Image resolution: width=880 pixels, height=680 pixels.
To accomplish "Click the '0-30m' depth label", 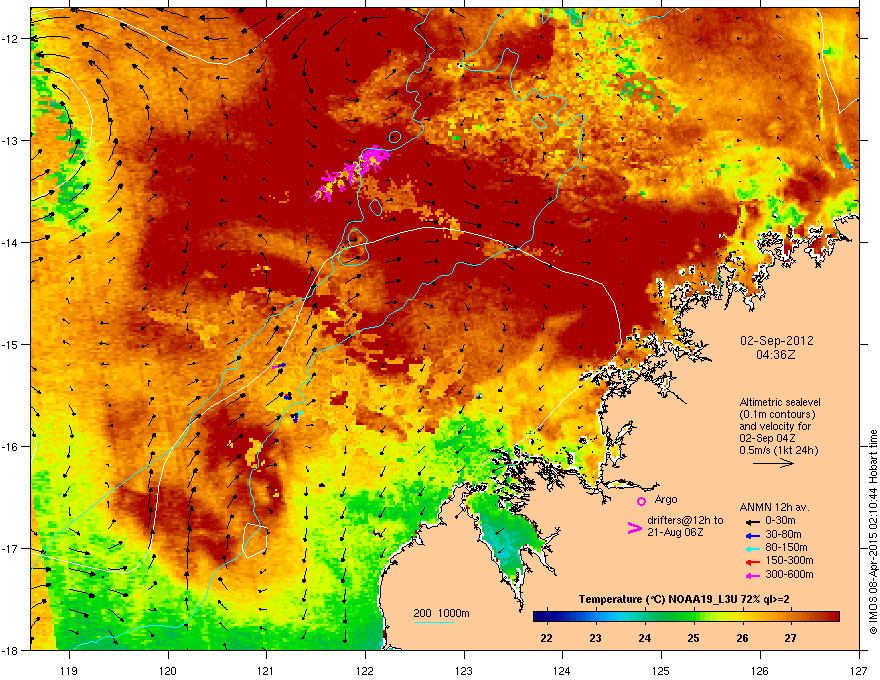I will 780,521.
